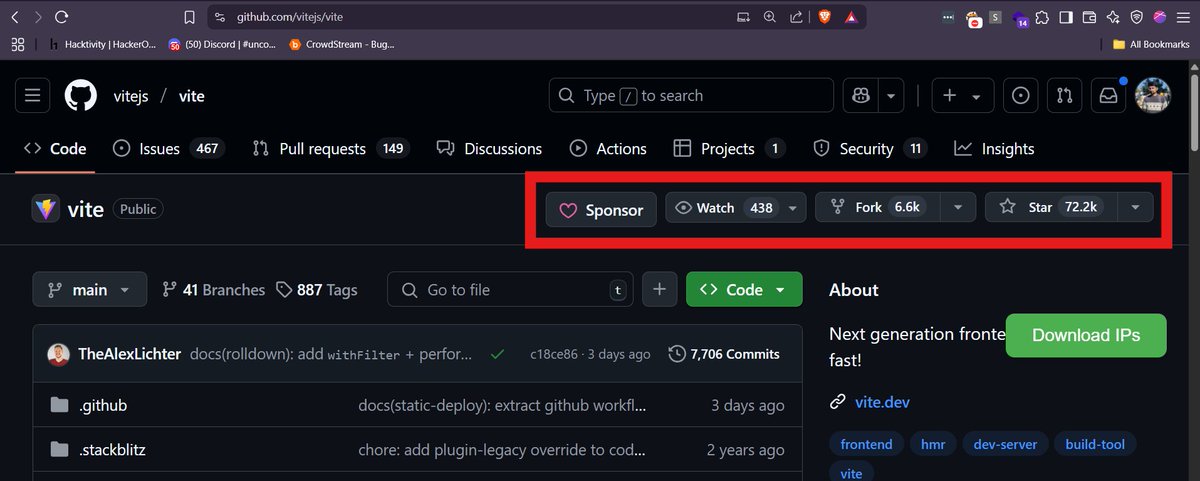Open the notifications inbox icon
1200x481 pixels.
1108,96
